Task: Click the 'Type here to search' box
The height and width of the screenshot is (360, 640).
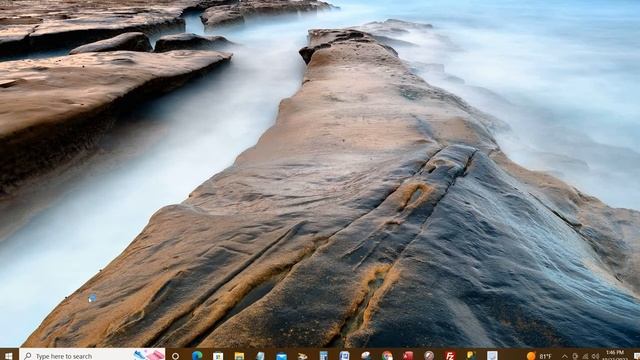Action: click(x=92, y=355)
